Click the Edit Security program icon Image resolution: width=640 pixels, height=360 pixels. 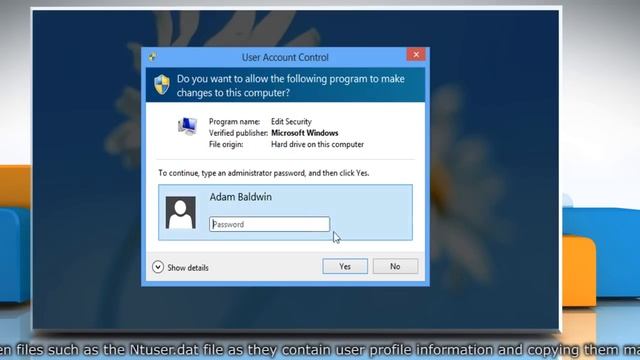tap(187, 126)
